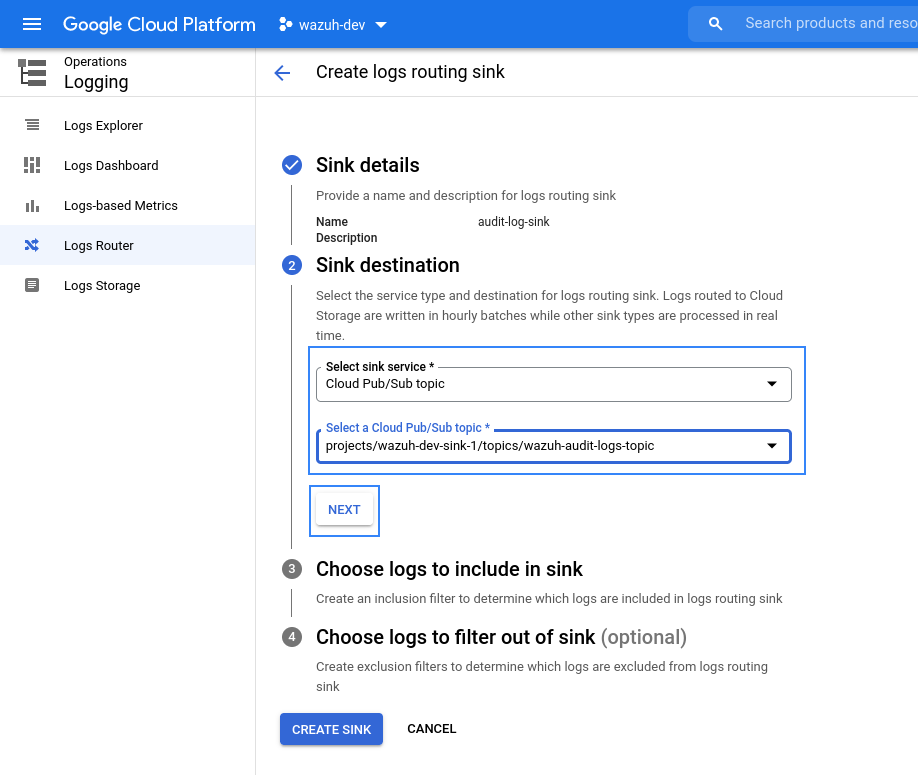This screenshot has width=918, height=775.
Task: Click the Logs Explorer list icon
Action: [32, 125]
